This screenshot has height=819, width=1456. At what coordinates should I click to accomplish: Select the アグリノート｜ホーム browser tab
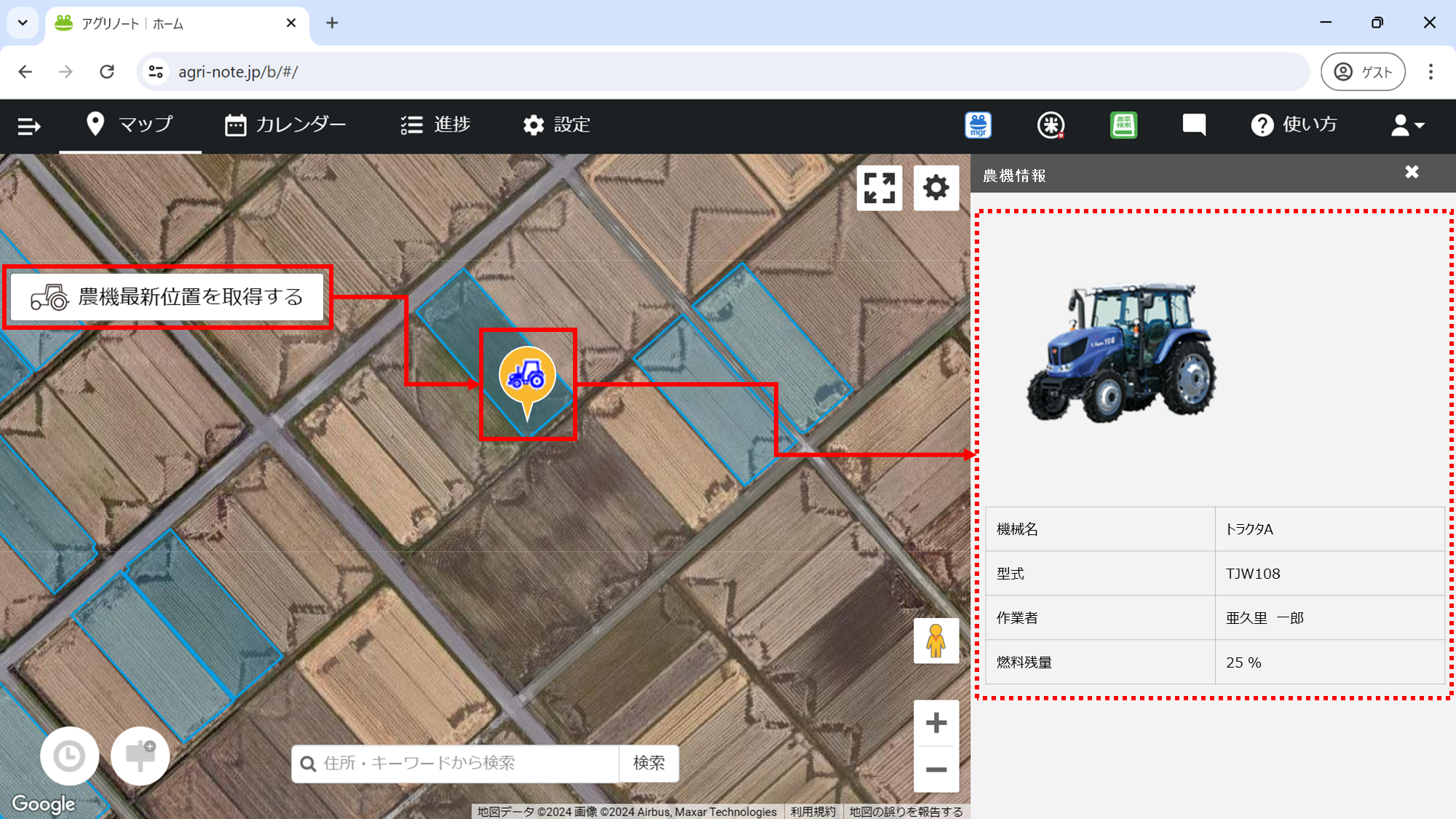177,23
